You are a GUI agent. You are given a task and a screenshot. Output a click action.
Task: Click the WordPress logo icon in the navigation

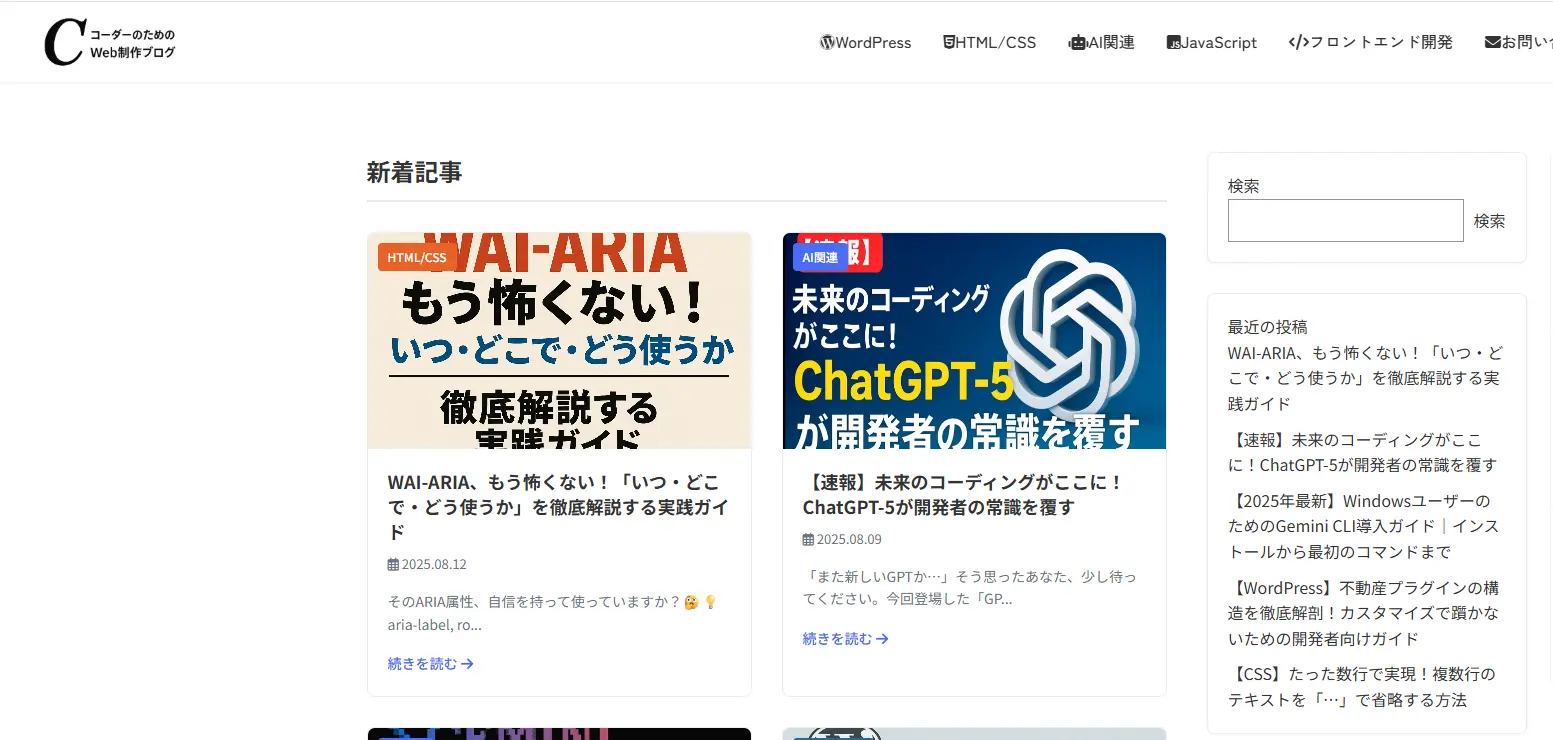(x=826, y=42)
